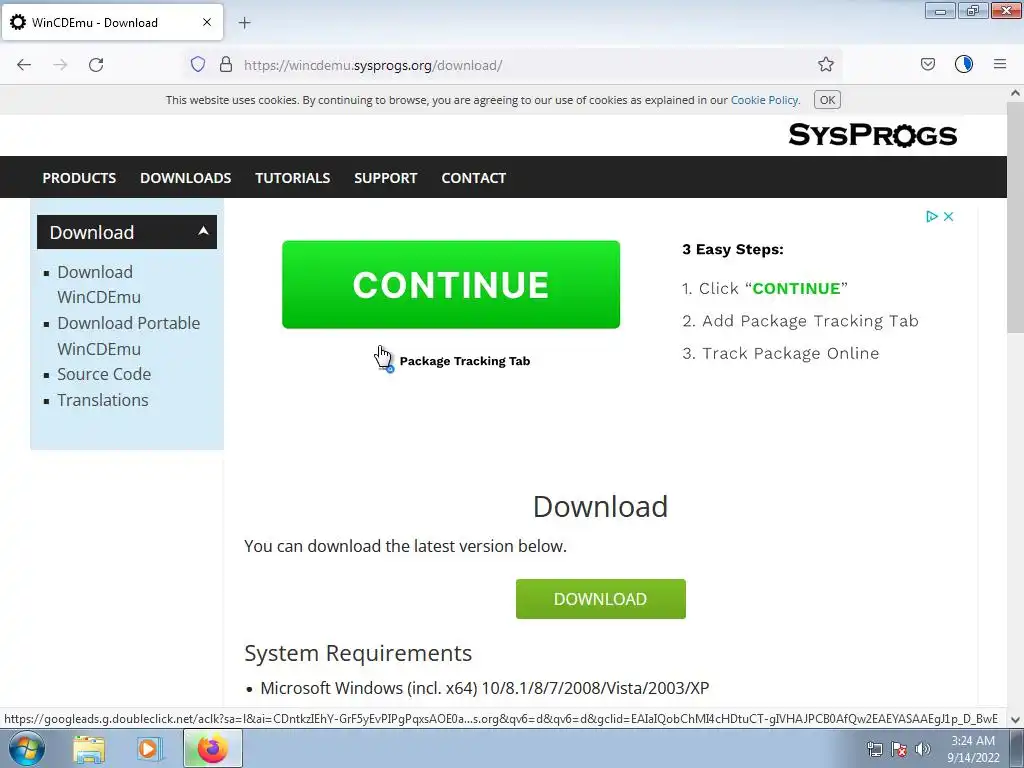Viewport: 1024px width, 768px height.
Task: Click the Firefox taskbar icon
Action: click(213, 748)
